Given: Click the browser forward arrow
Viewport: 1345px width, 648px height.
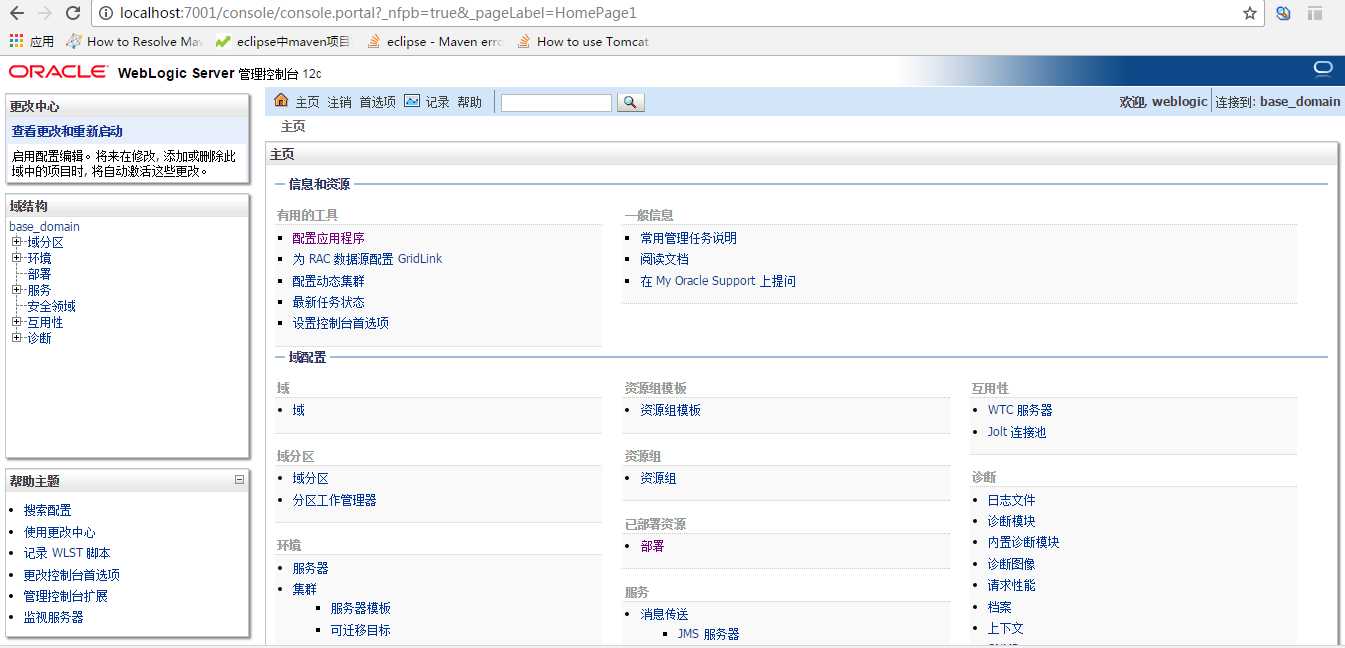Looking at the screenshot, I should pyautogui.click(x=45, y=13).
